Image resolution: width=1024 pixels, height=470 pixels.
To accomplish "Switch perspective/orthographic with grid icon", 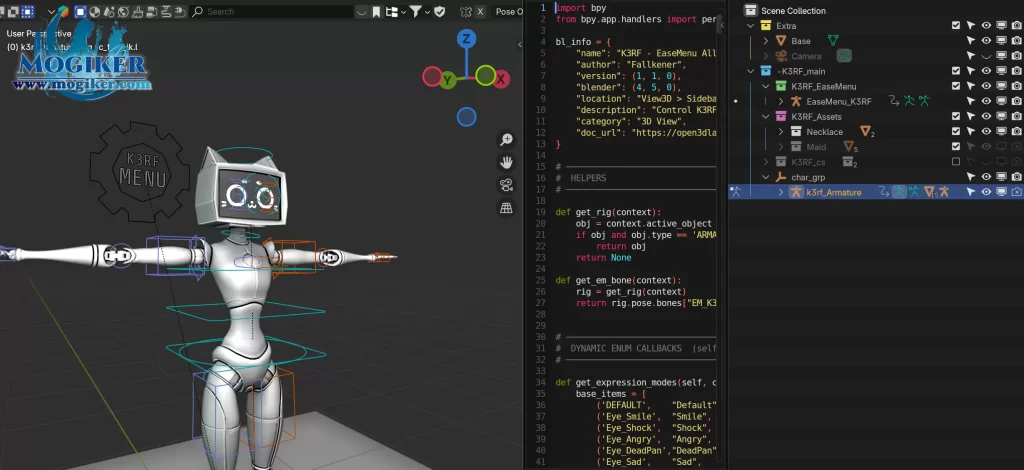I will (506, 208).
